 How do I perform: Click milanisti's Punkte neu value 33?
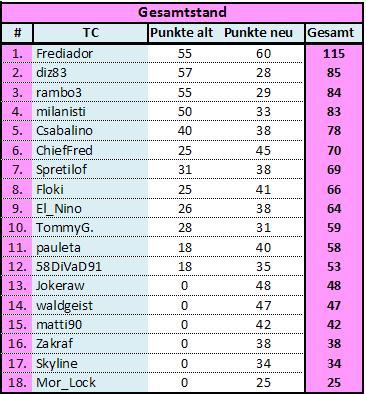tap(263, 111)
